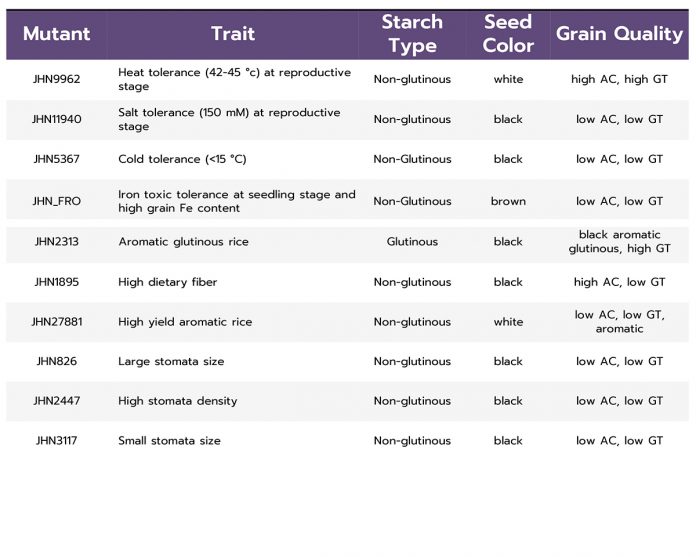Click the High dietary fiber trait cell
Viewport: 696px width, 557px height.
pos(167,282)
